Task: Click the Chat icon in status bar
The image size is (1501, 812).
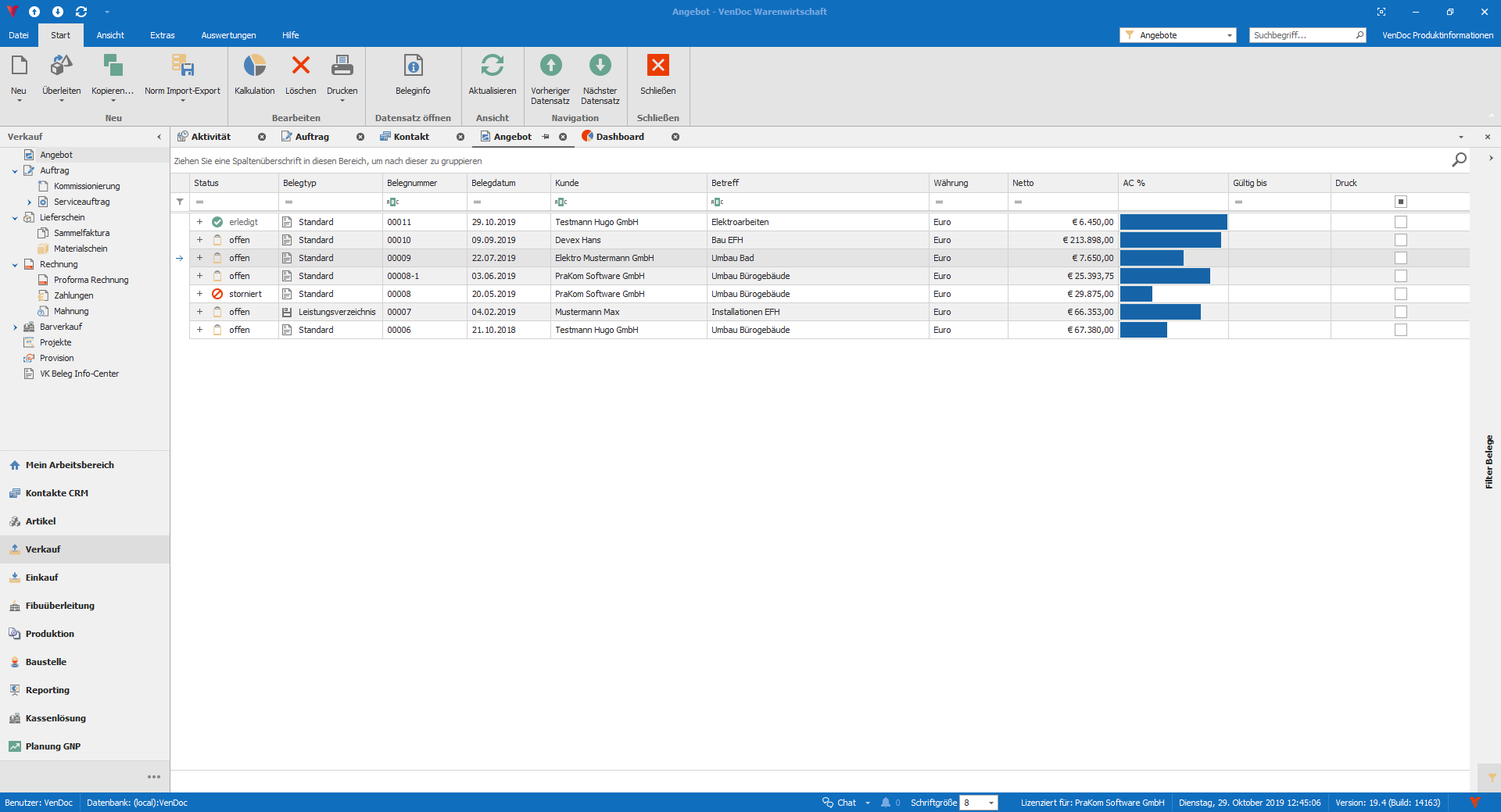Action: [828, 803]
